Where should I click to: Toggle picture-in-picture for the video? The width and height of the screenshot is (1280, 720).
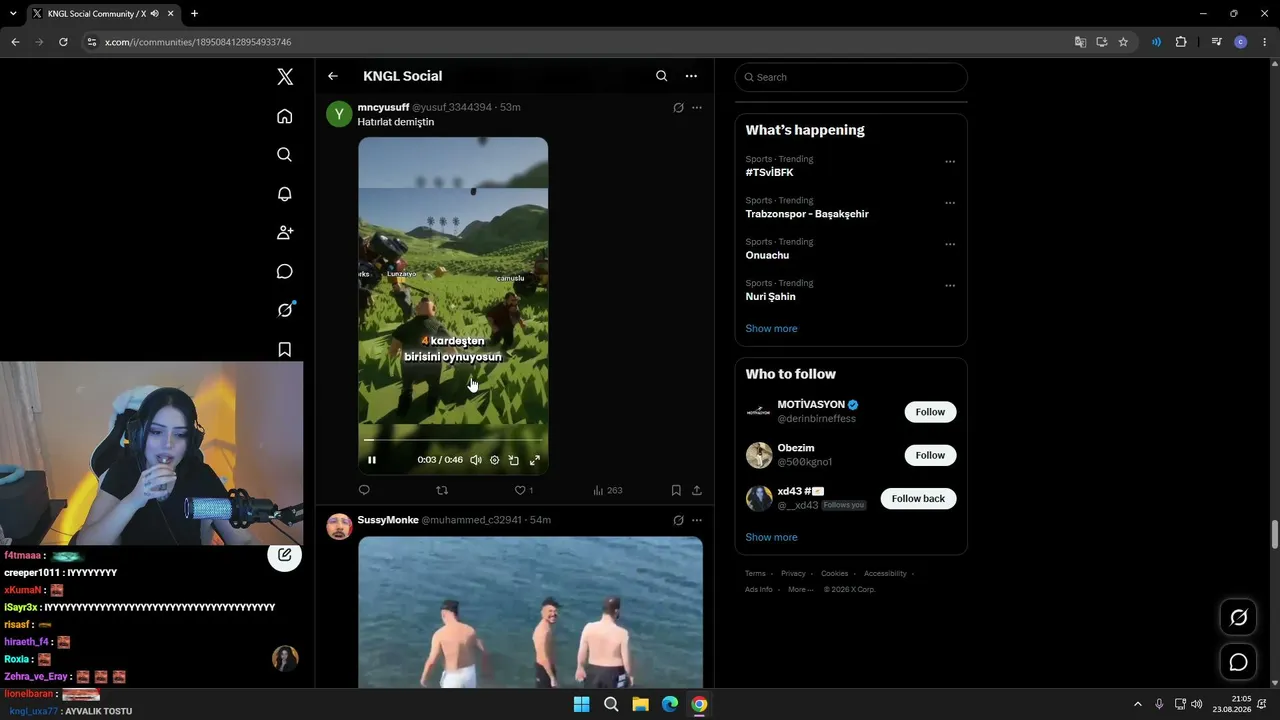pos(514,460)
